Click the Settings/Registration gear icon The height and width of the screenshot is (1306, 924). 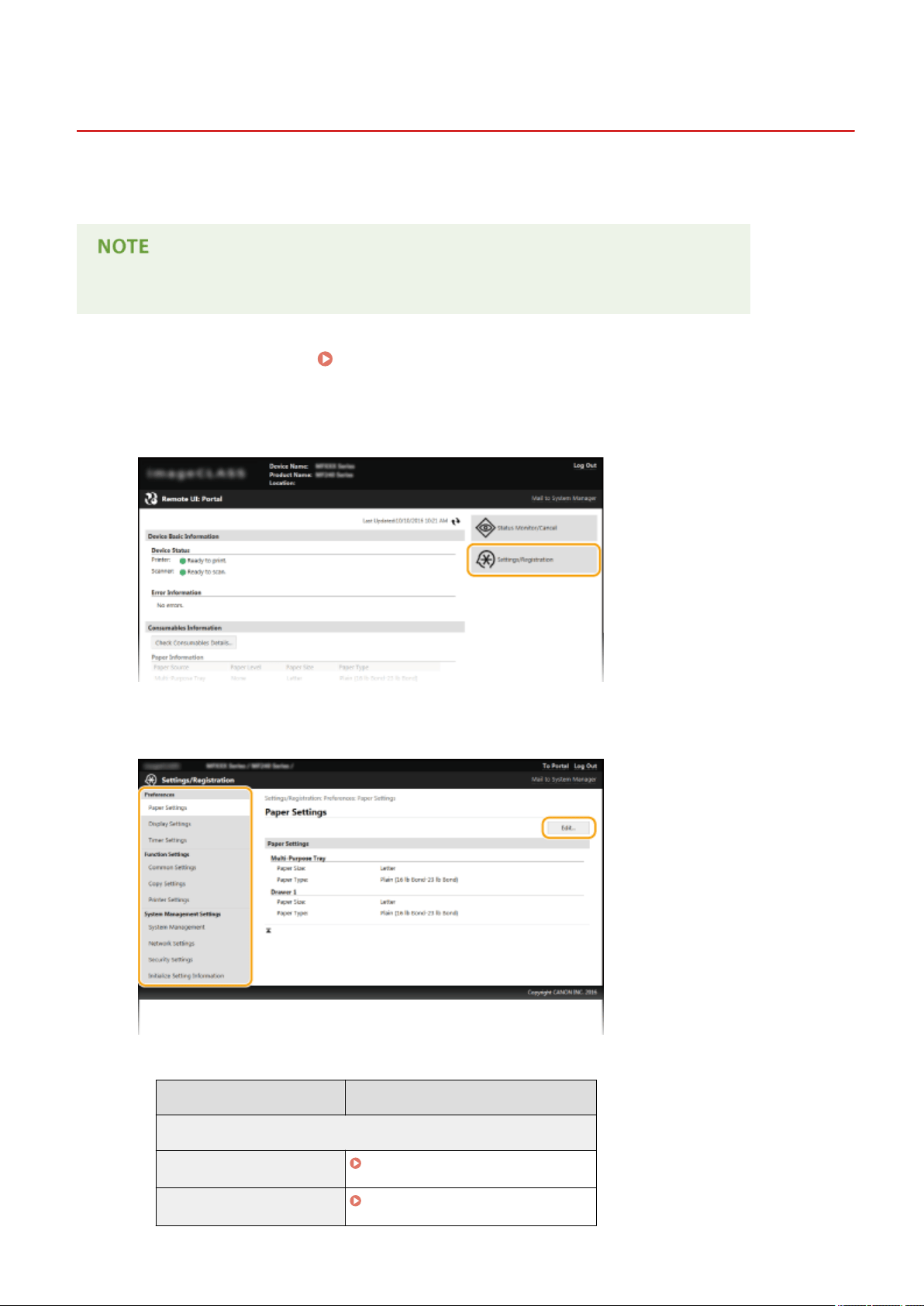pos(485,560)
